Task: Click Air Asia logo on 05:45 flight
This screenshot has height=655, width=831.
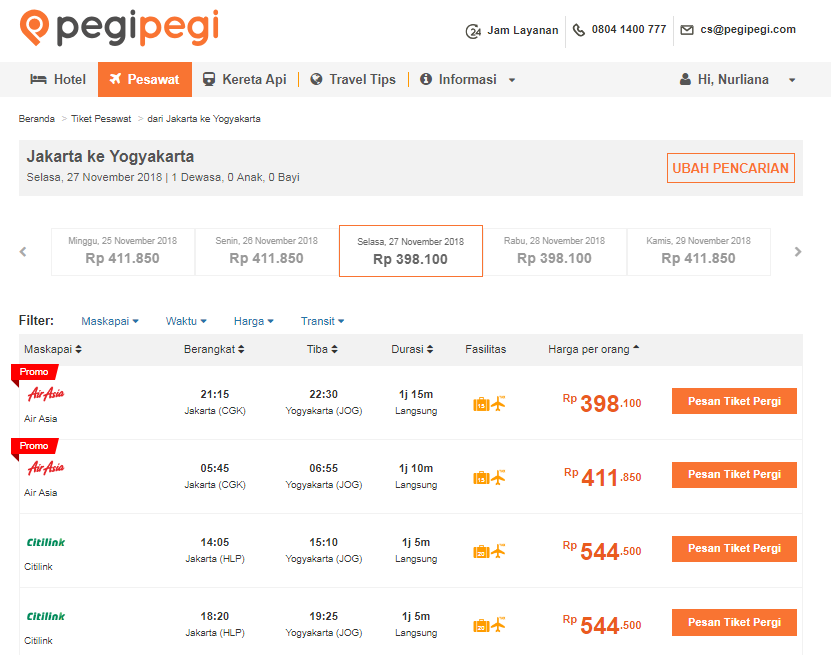Action: (x=46, y=468)
